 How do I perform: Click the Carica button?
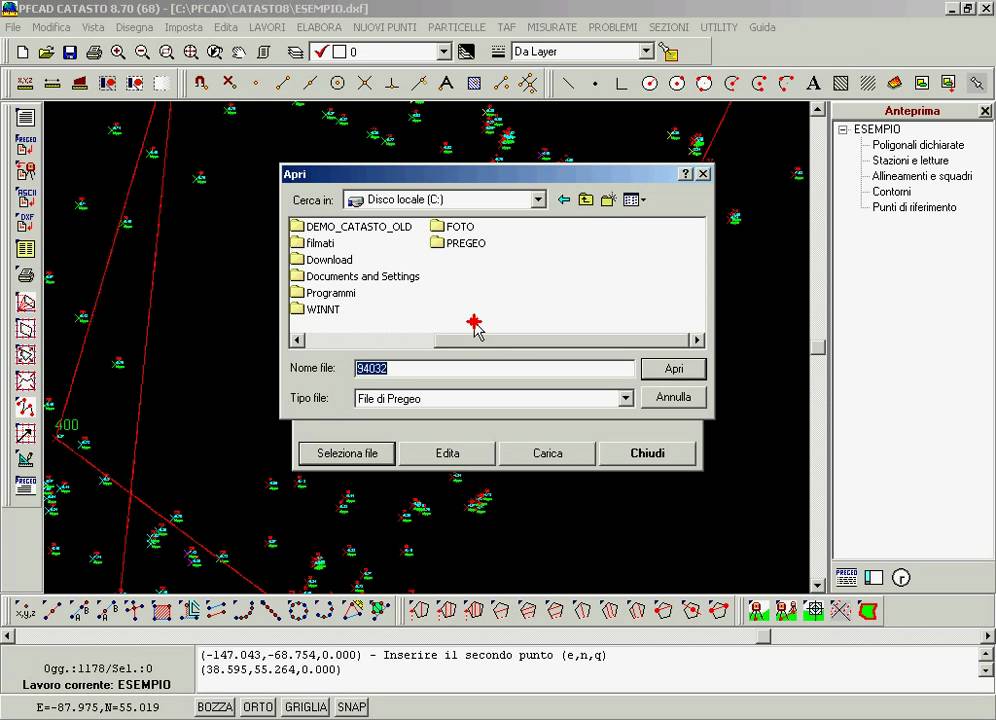(548, 454)
